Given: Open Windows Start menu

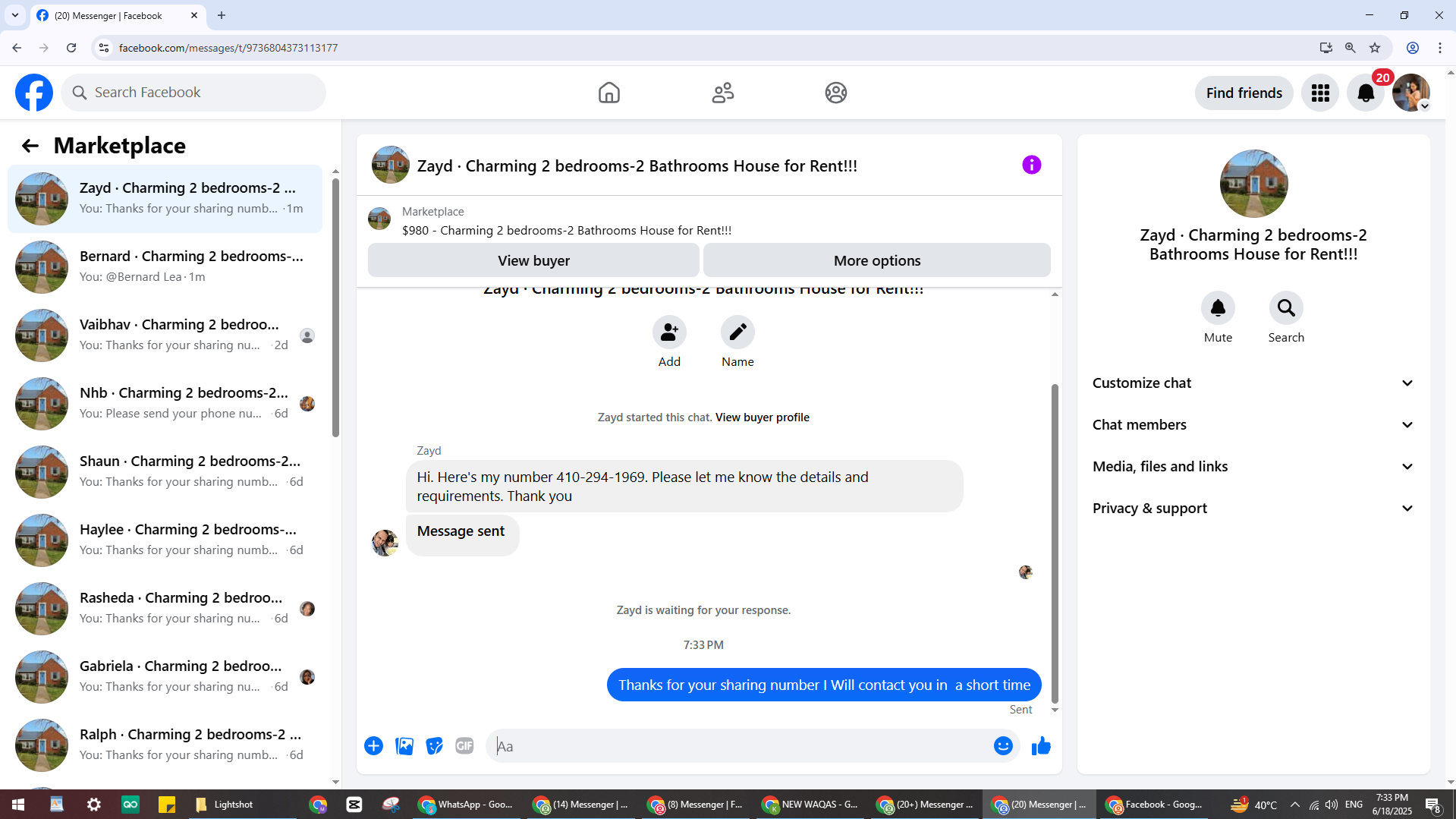Looking at the screenshot, I should click(x=18, y=805).
